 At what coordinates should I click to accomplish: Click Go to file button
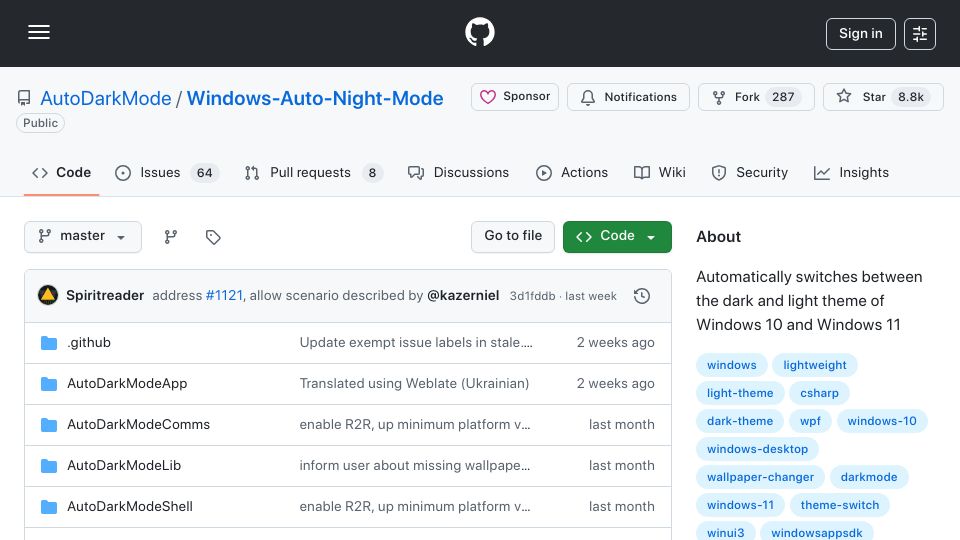coord(513,236)
